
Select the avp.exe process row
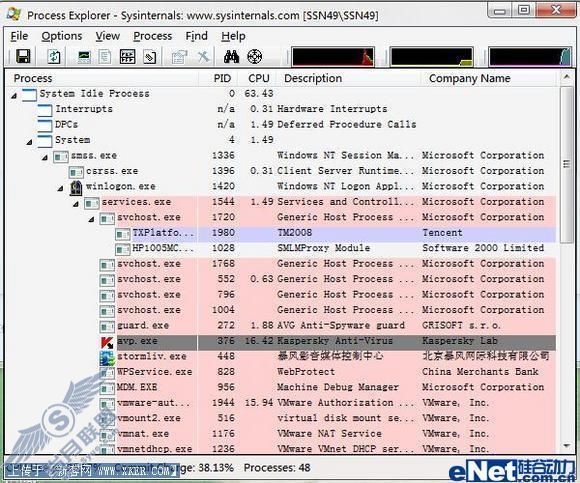(x=281, y=341)
